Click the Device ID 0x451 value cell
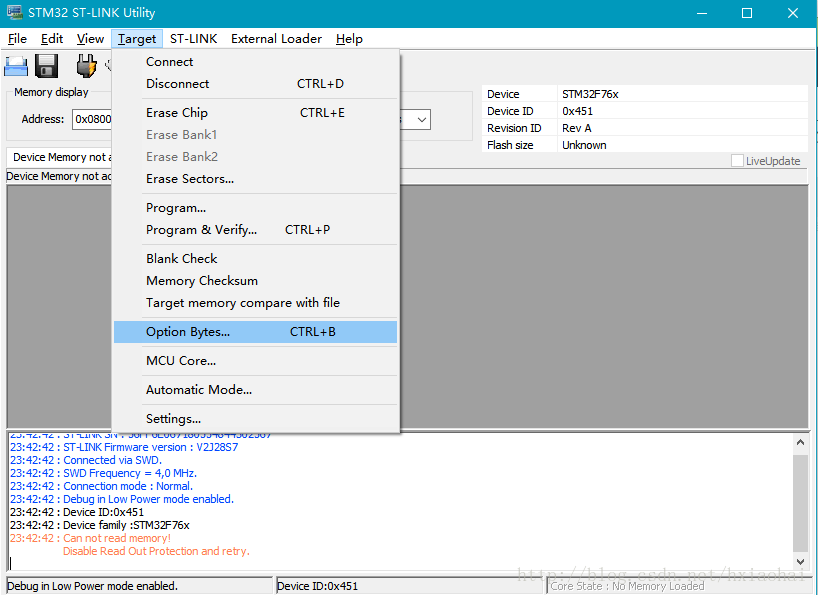This screenshot has height=595, width=818. point(682,111)
